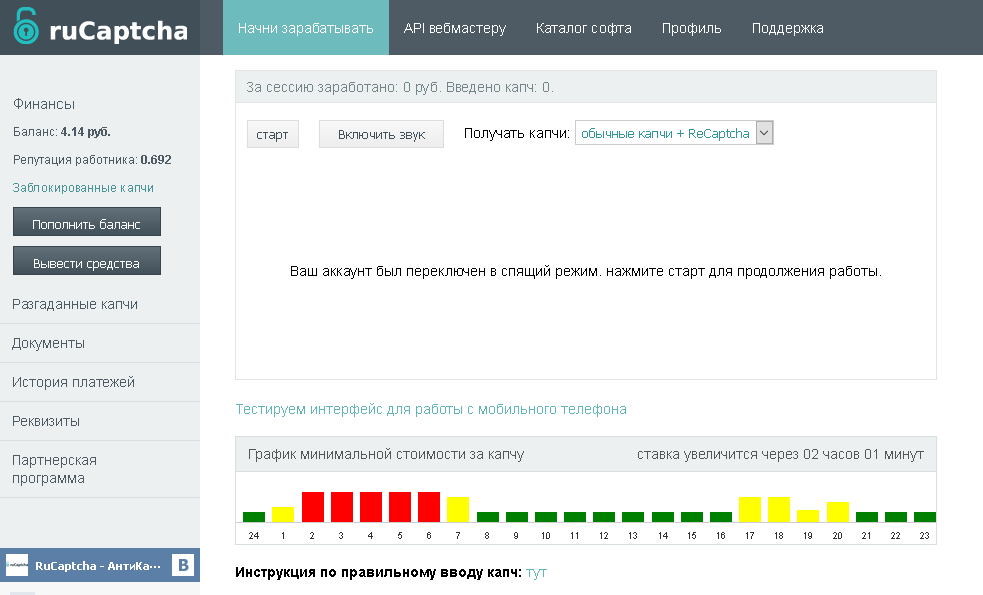Click the session earnings status line
The width and height of the screenshot is (983, 595).
400,87
